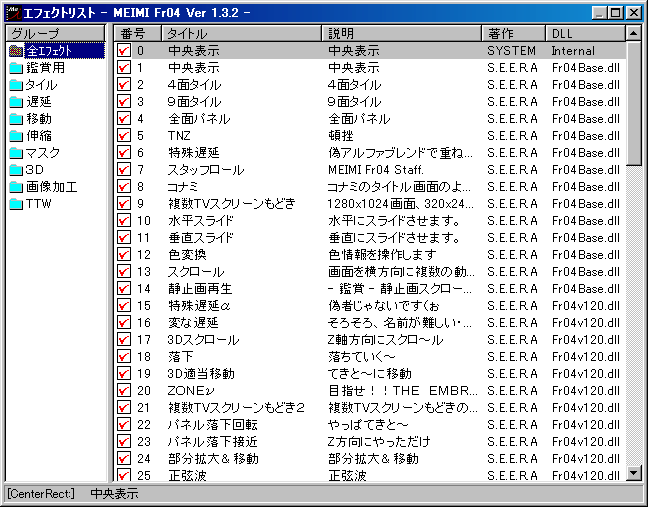Disable effect 18 落下 checkbox
Image resolution: width=648 pixels, height=507 pixels.
coord(124,357)
